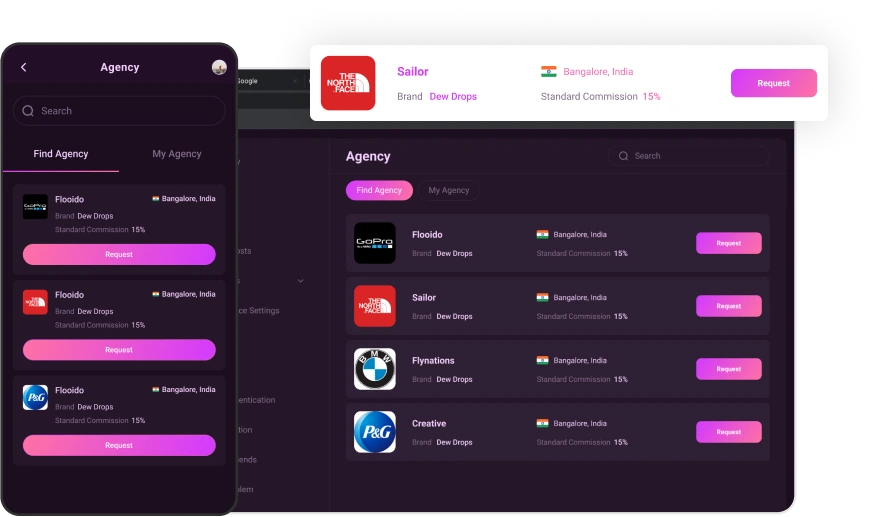
Task: Expand the sidebar chevron dropdown
Action: pyautogui.click(x=301, y=280)
